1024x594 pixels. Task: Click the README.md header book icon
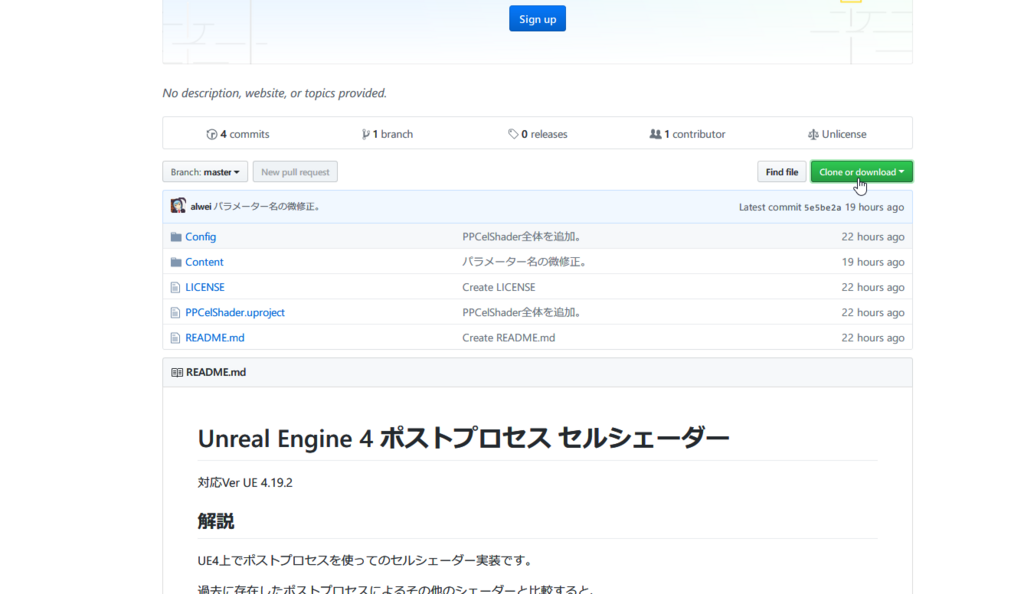[x=177, y=372]
